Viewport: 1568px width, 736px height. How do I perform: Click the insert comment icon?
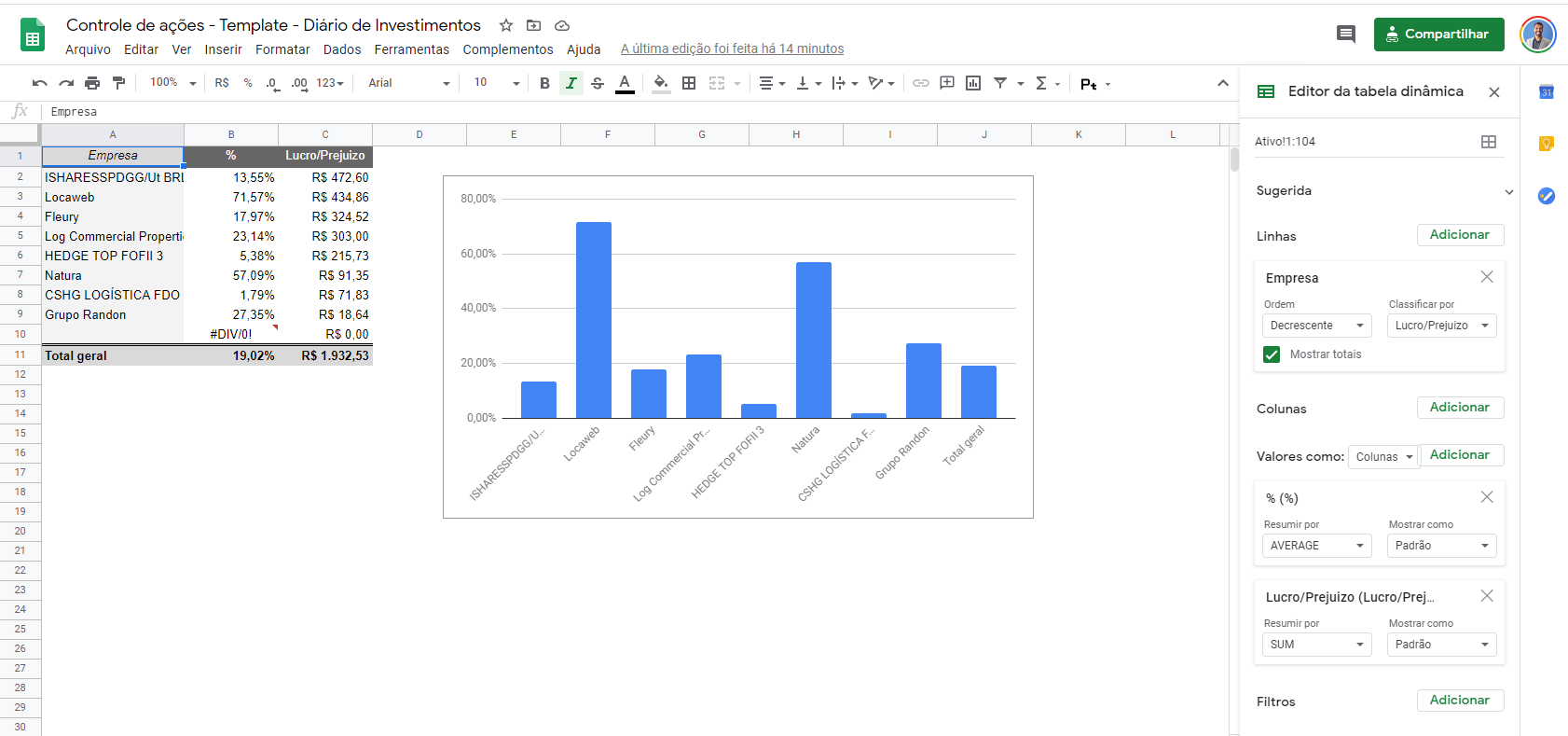(947, 83)
